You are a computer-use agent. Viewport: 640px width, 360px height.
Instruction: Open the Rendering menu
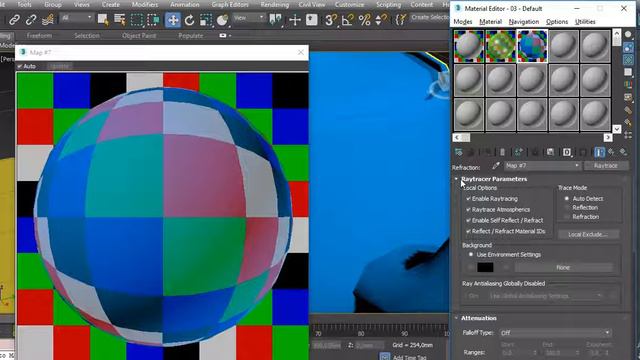[x=275, y=4]
